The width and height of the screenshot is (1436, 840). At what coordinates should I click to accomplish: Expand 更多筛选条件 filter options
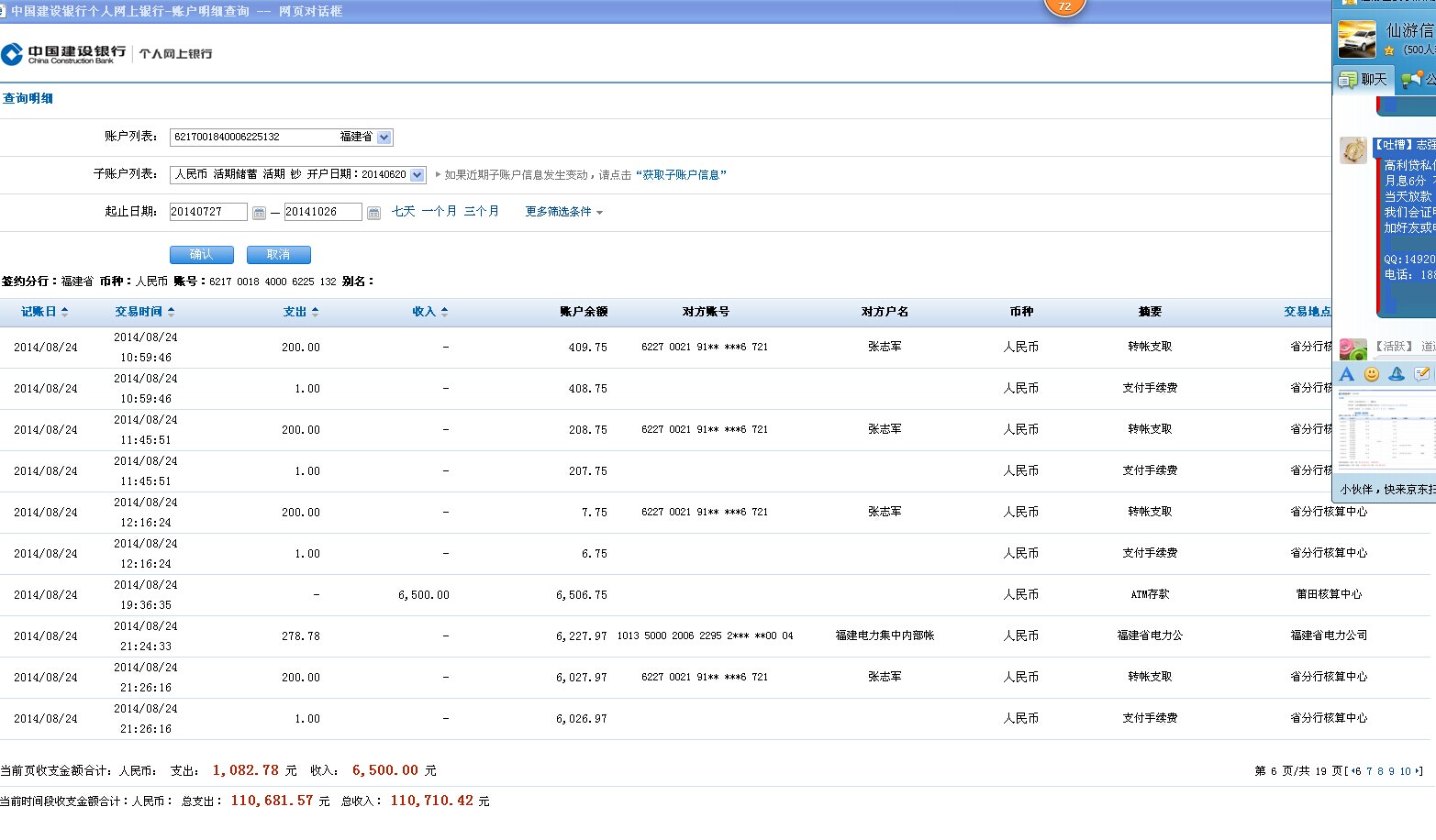563,212
